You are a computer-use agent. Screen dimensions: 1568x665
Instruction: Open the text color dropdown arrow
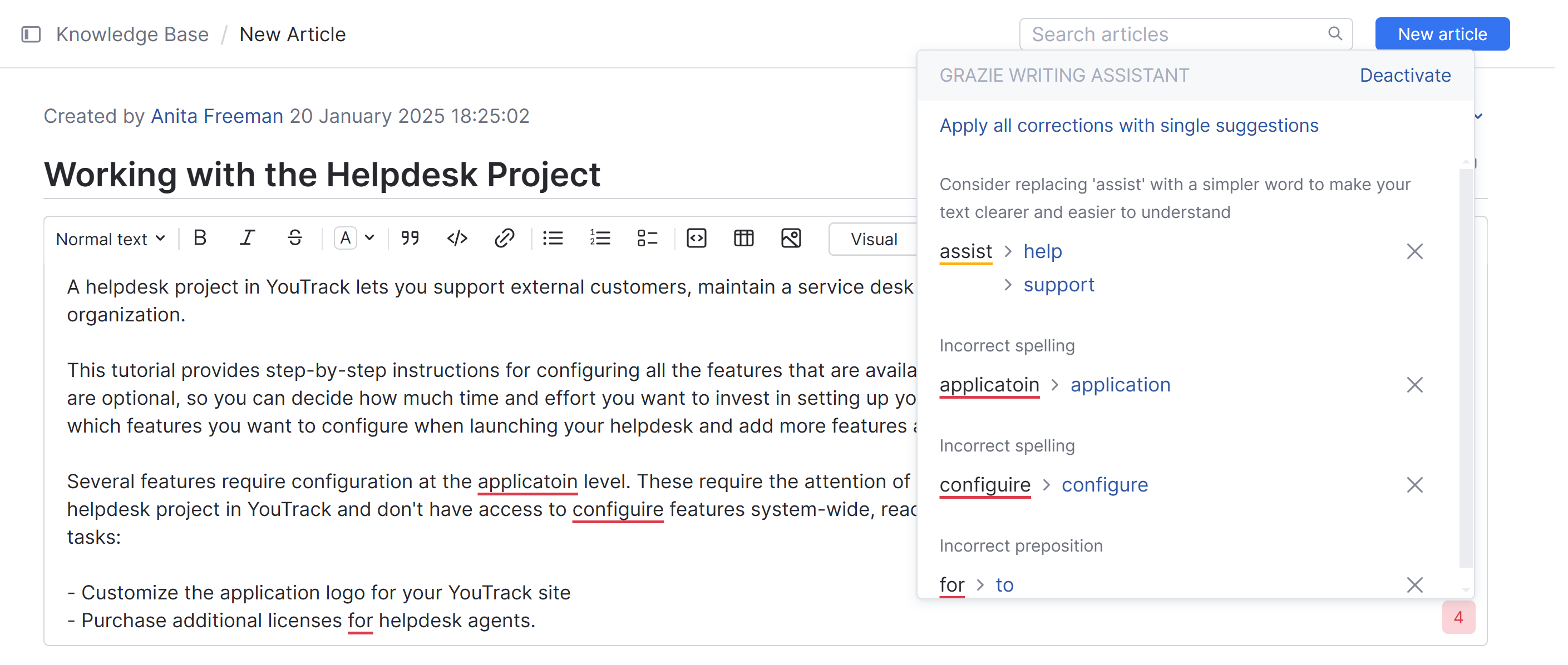point(370,239)
